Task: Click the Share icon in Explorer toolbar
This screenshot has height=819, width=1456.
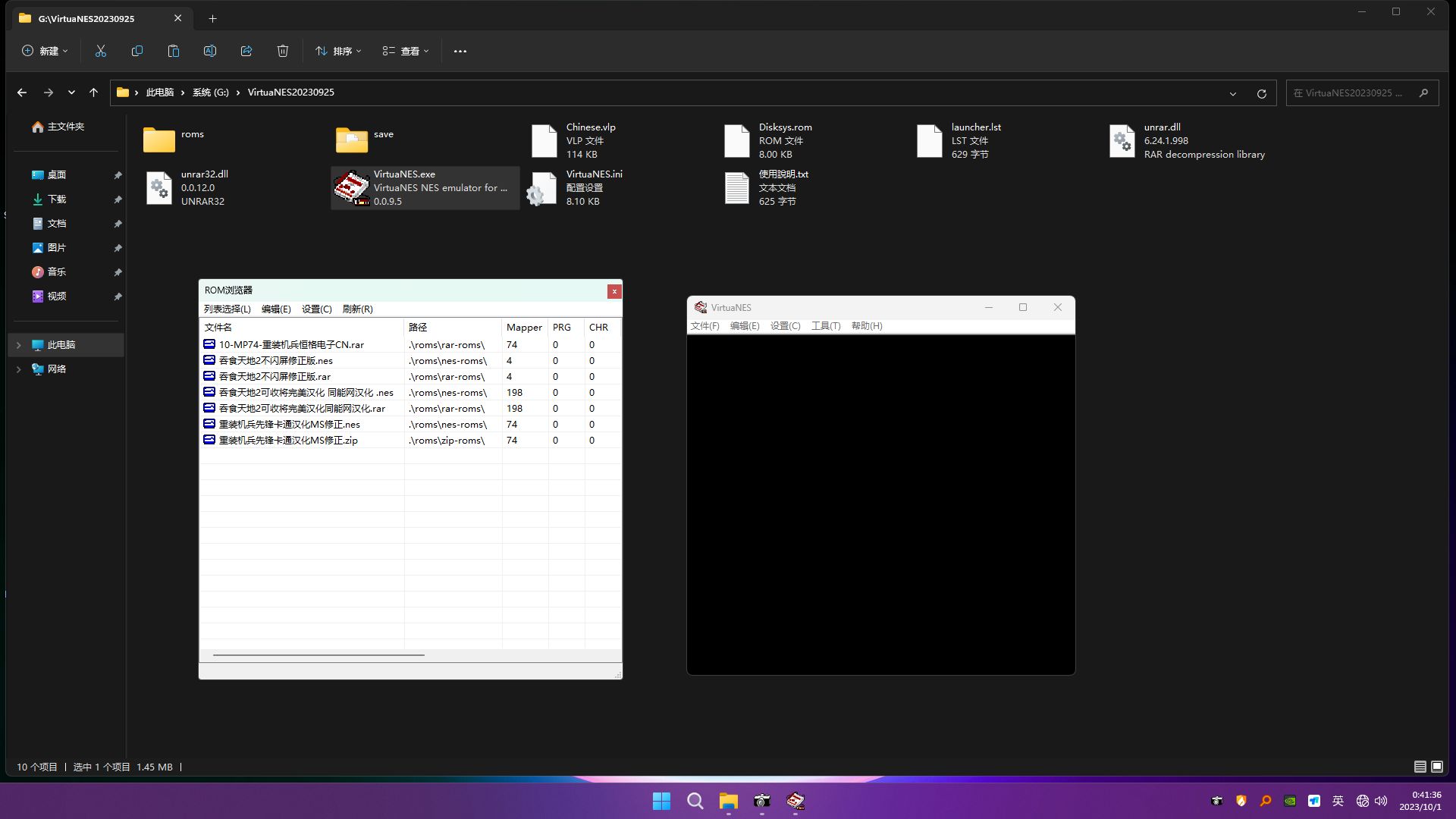Action: click(x=246, y=51)
